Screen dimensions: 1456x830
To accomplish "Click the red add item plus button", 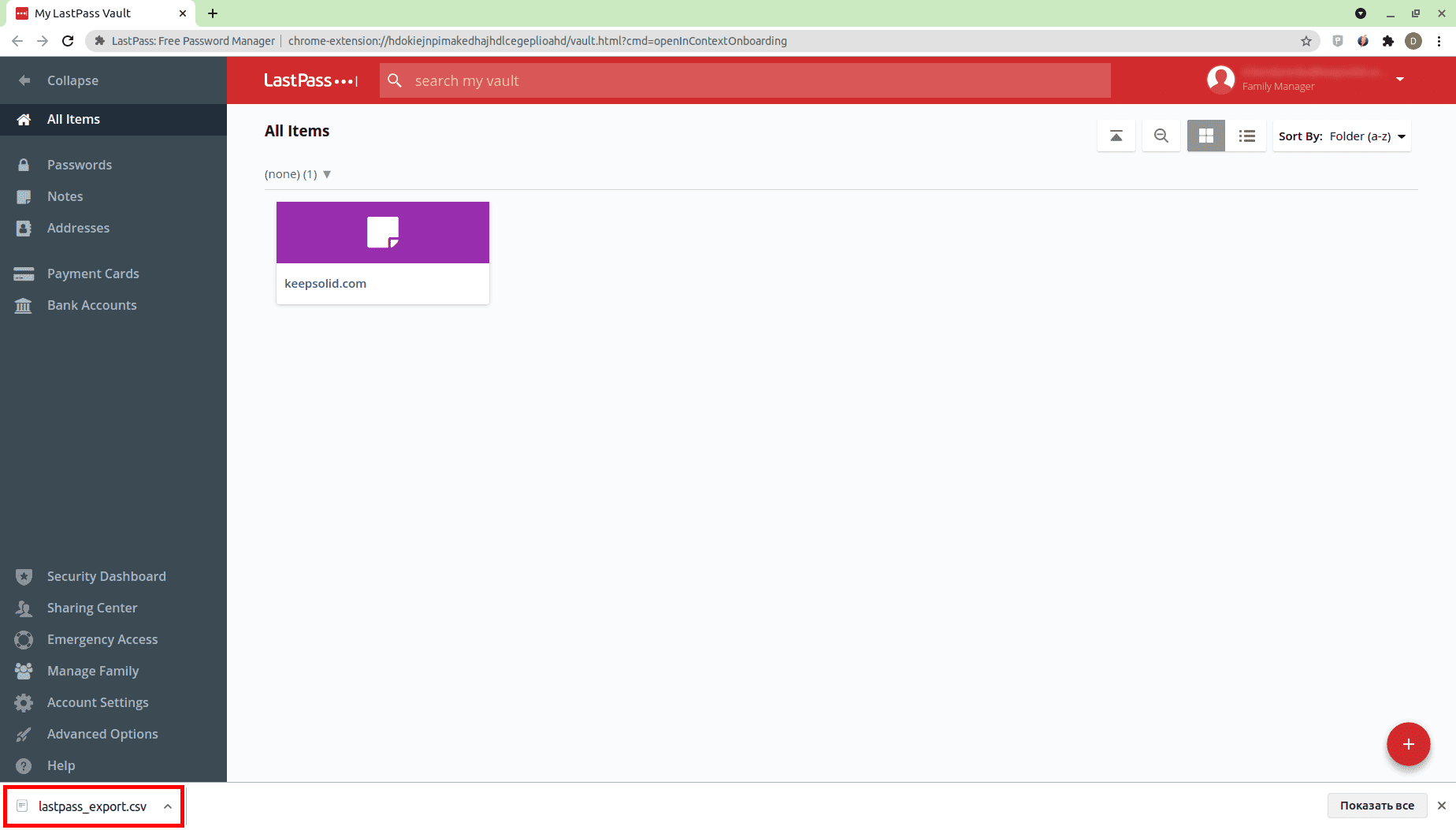I will [x=1408, y=744].
